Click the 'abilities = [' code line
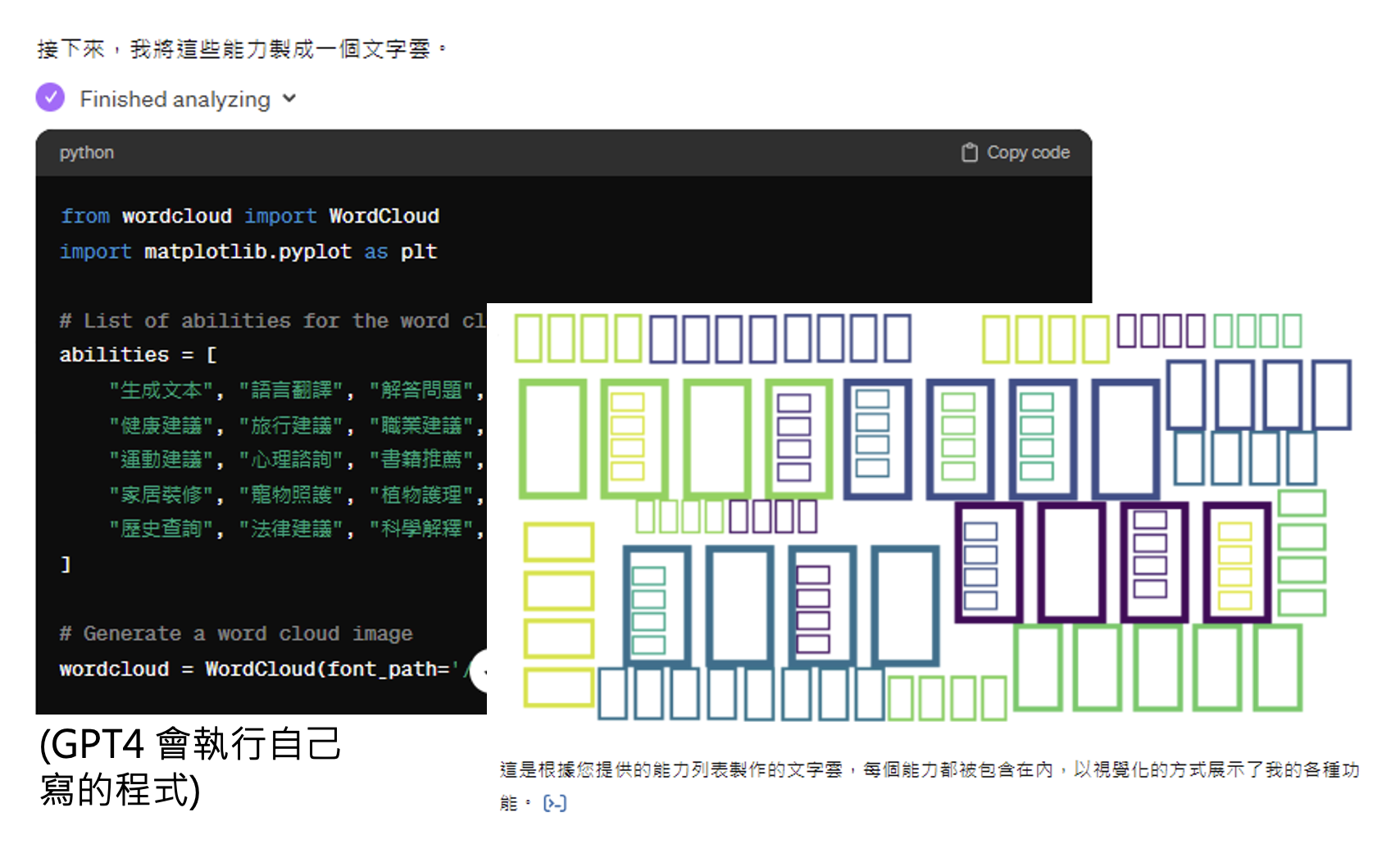 pos(138,355)
